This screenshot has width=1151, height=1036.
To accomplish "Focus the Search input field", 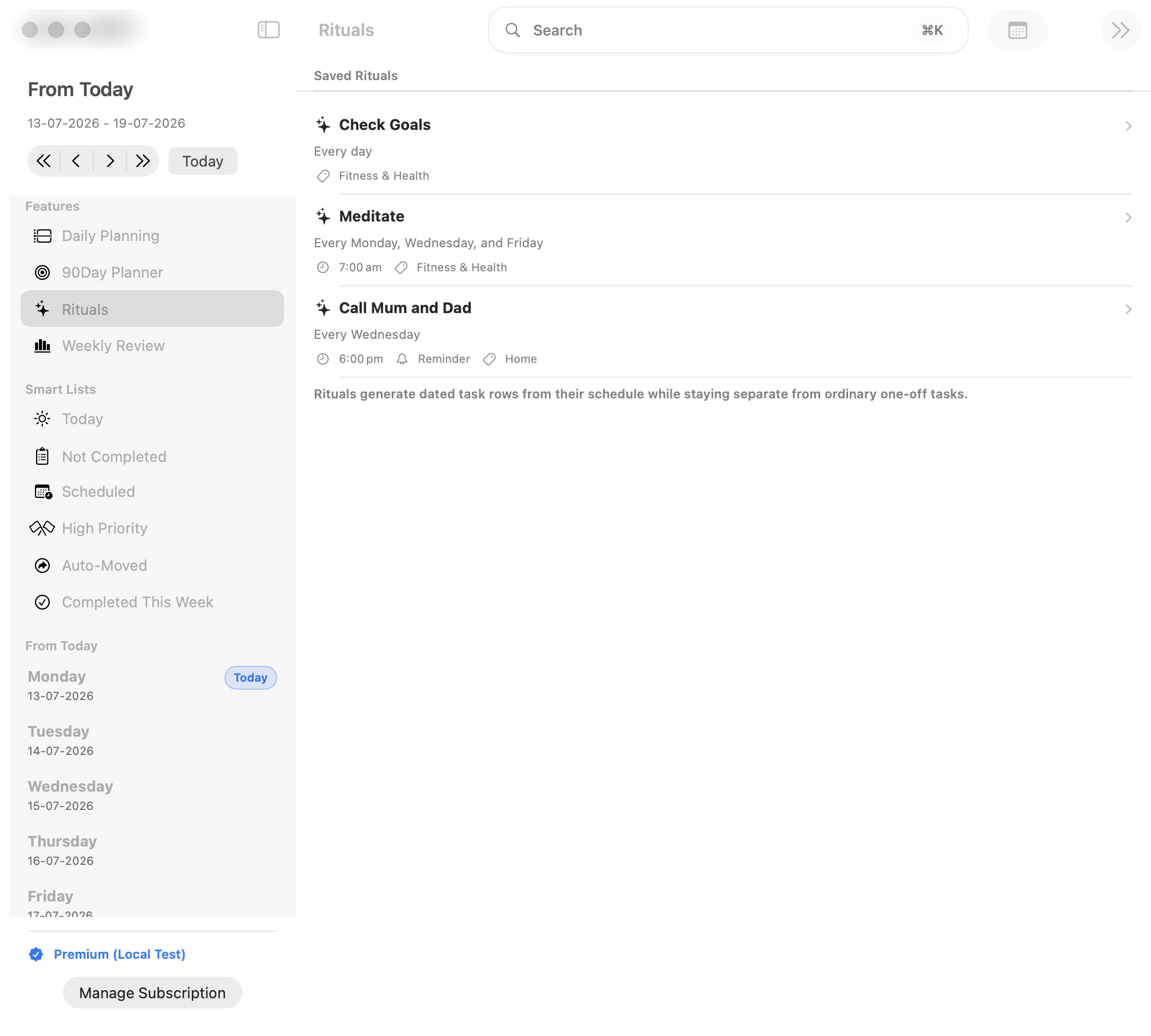I will coord(728,30).
